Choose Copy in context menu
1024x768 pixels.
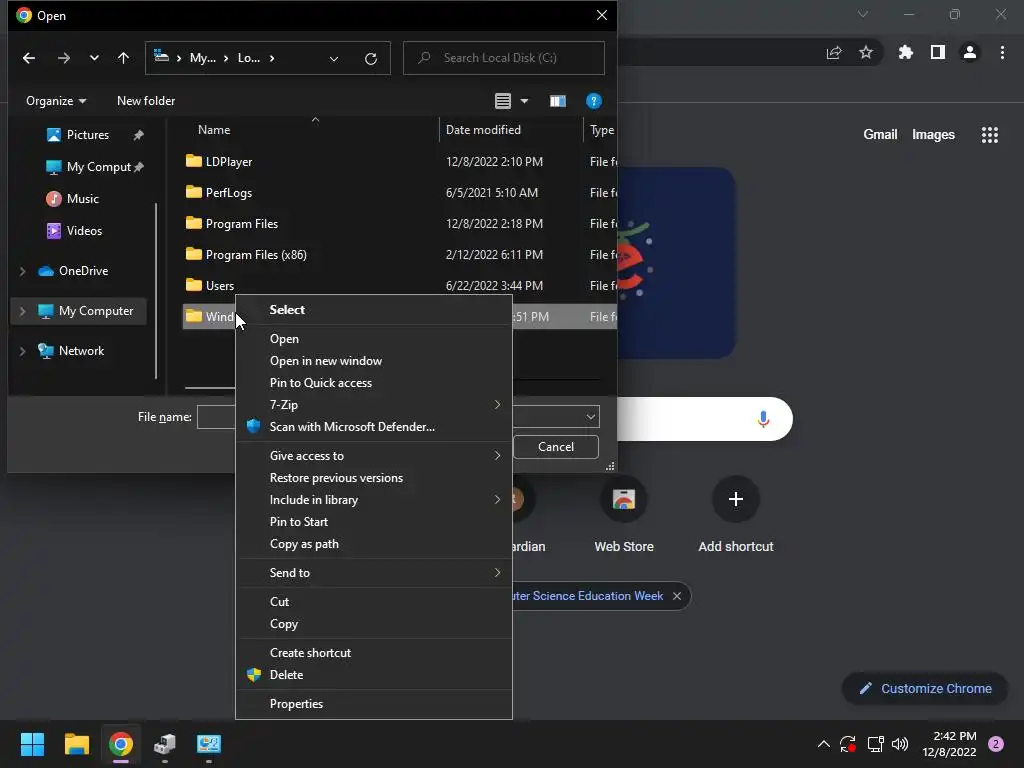pos(374,624)
